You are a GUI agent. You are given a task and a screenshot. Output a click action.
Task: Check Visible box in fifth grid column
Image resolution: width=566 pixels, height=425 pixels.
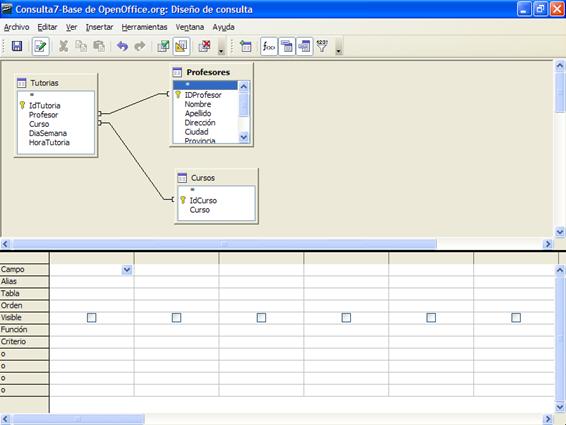[431, 317]
